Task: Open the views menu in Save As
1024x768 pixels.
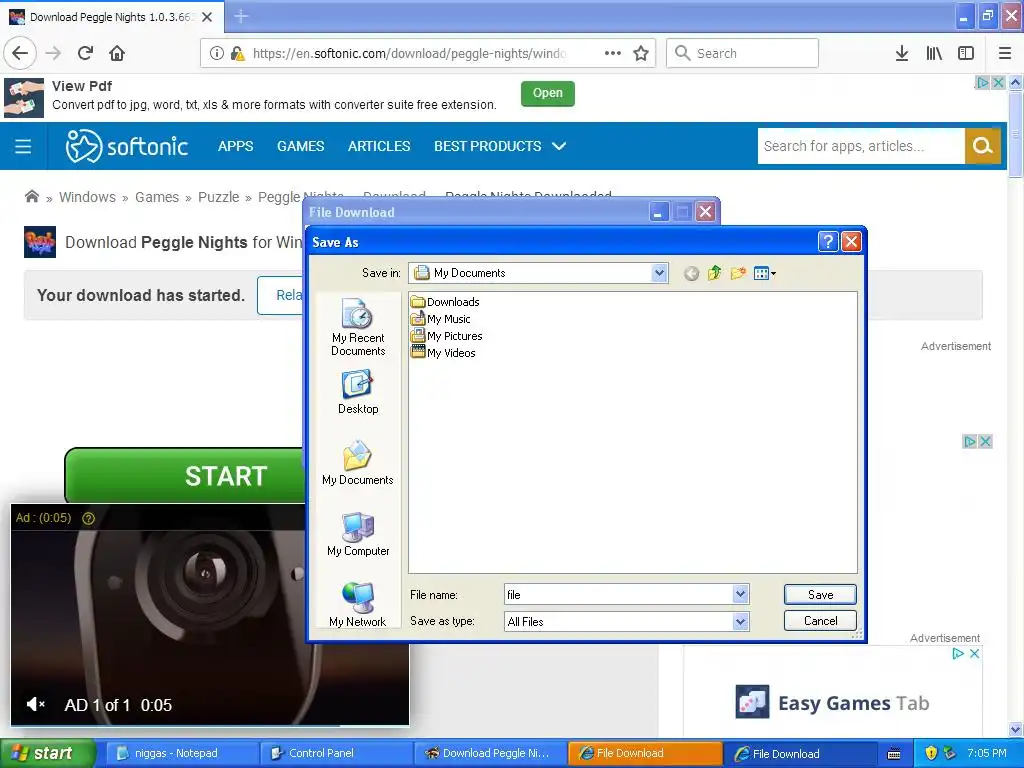Action: tap(765, 273)
